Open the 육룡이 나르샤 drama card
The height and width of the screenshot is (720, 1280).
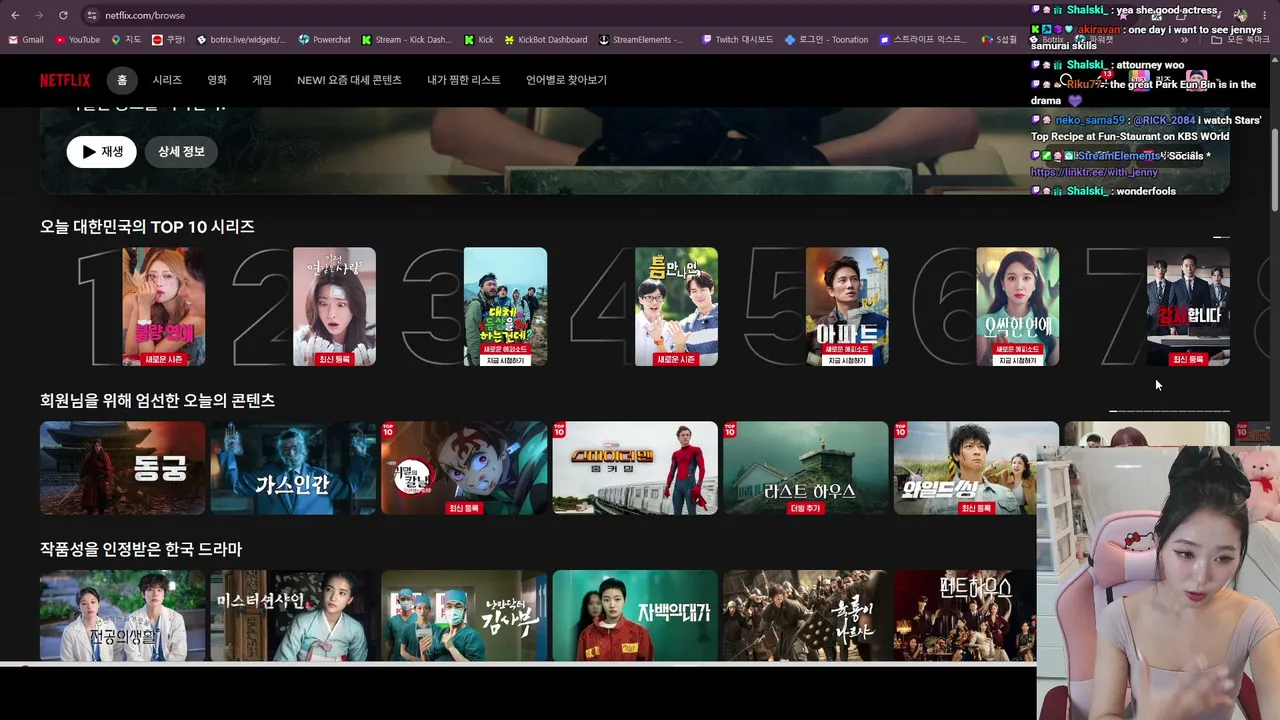point(805,616)
